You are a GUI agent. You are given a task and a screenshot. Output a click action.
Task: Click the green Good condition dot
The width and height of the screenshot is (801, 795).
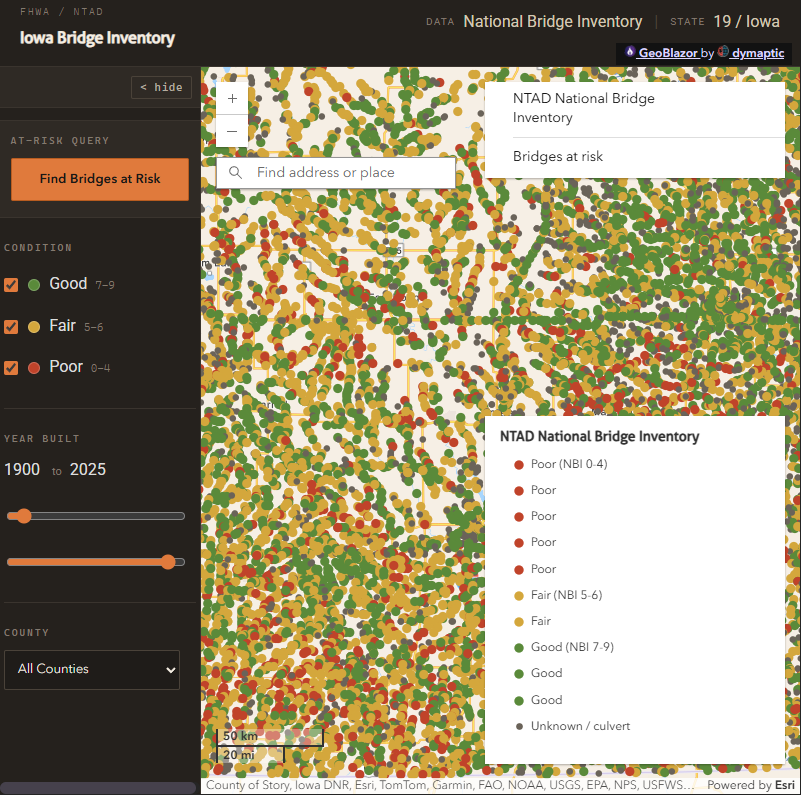coord(34,285)
